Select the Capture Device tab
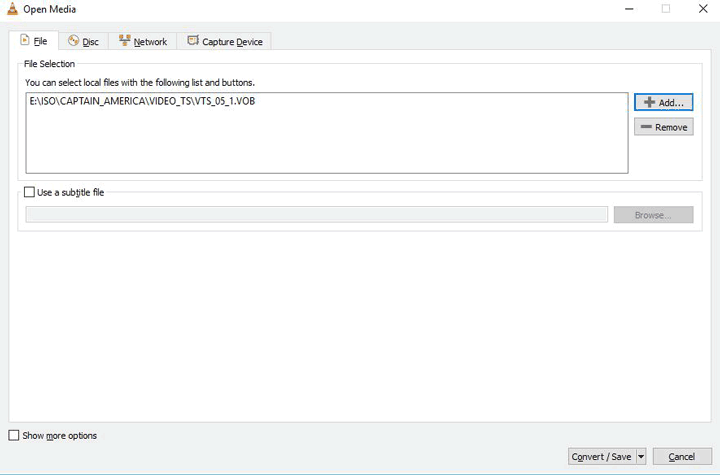The height and width of the screenshot is (475, 720). pos(229,41)
